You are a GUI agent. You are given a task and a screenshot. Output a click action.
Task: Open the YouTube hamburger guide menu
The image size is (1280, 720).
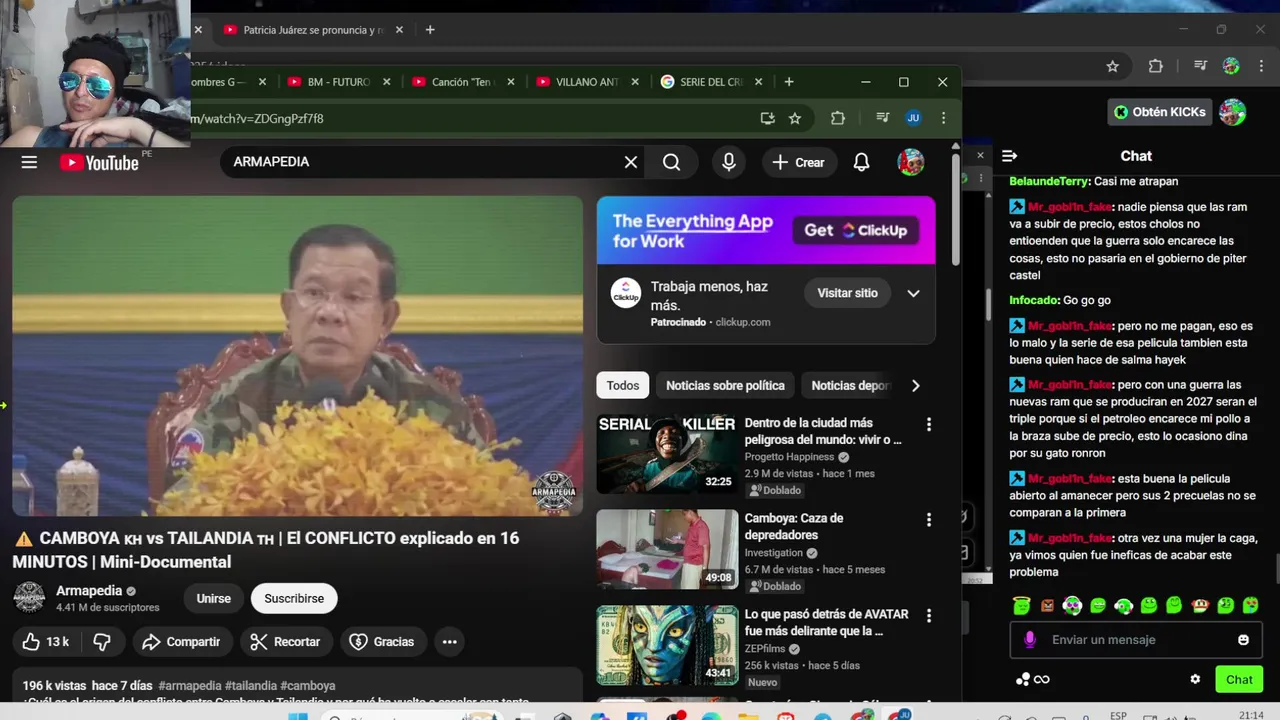point(29,162)
